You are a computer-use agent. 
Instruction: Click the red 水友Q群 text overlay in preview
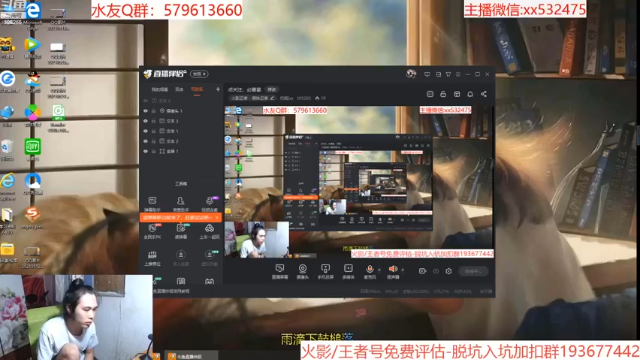tap(295, 110)
